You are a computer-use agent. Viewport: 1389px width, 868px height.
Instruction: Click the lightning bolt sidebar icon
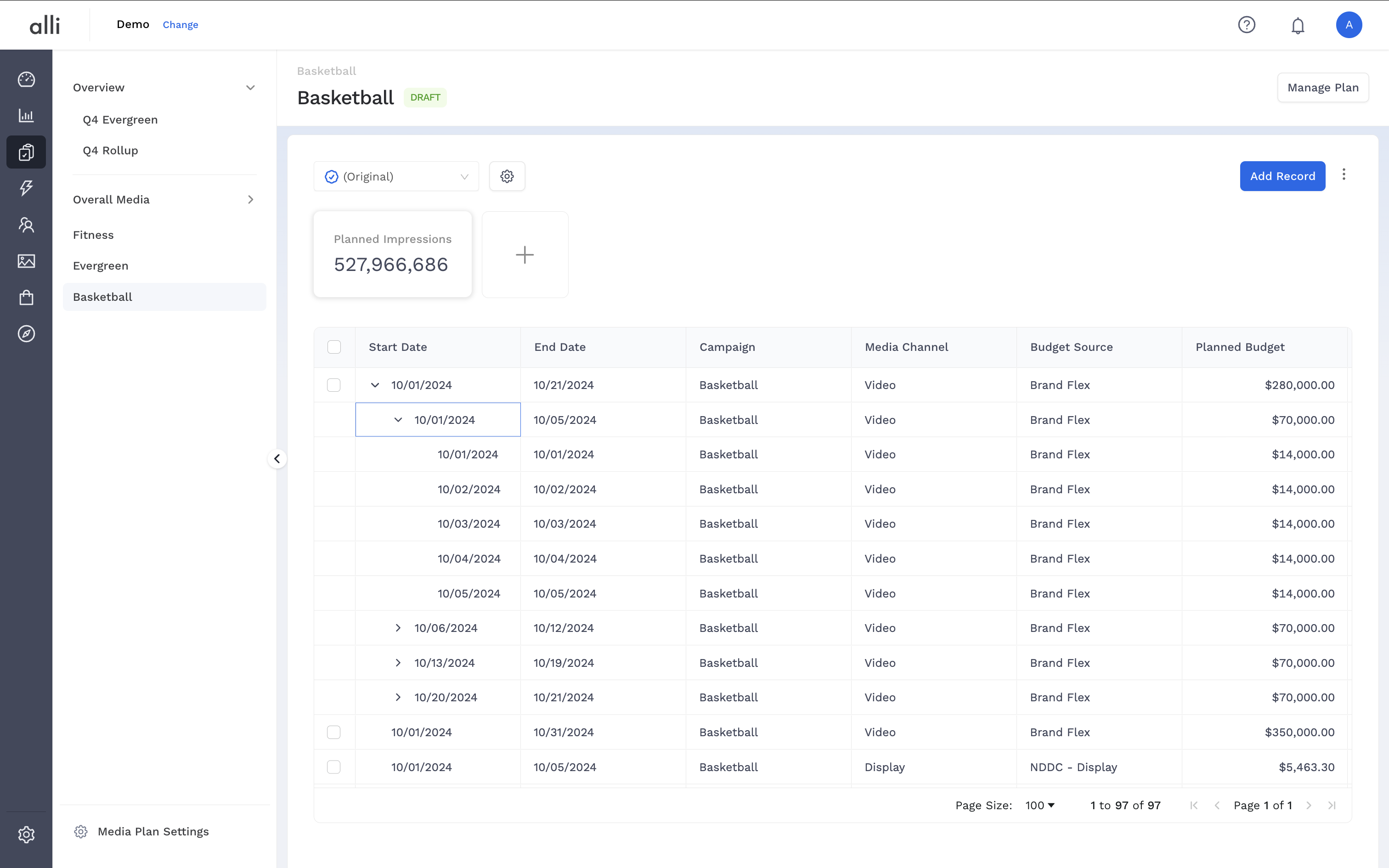26,188
